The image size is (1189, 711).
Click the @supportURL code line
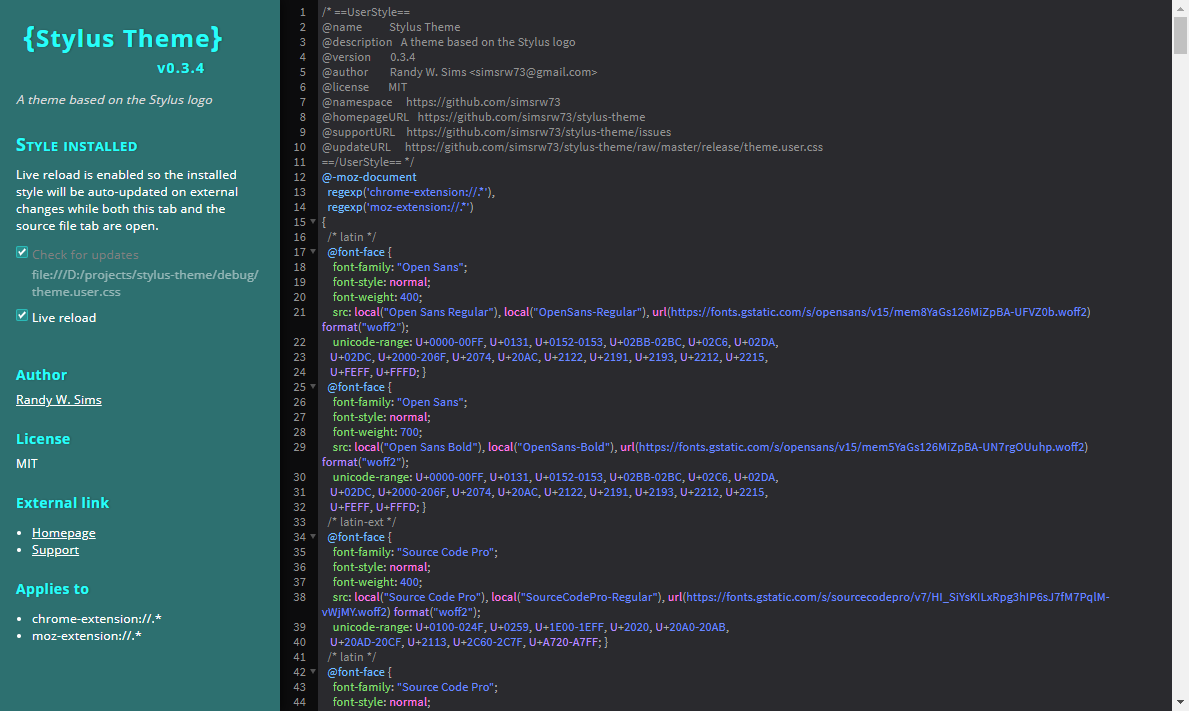click(496, 132)
